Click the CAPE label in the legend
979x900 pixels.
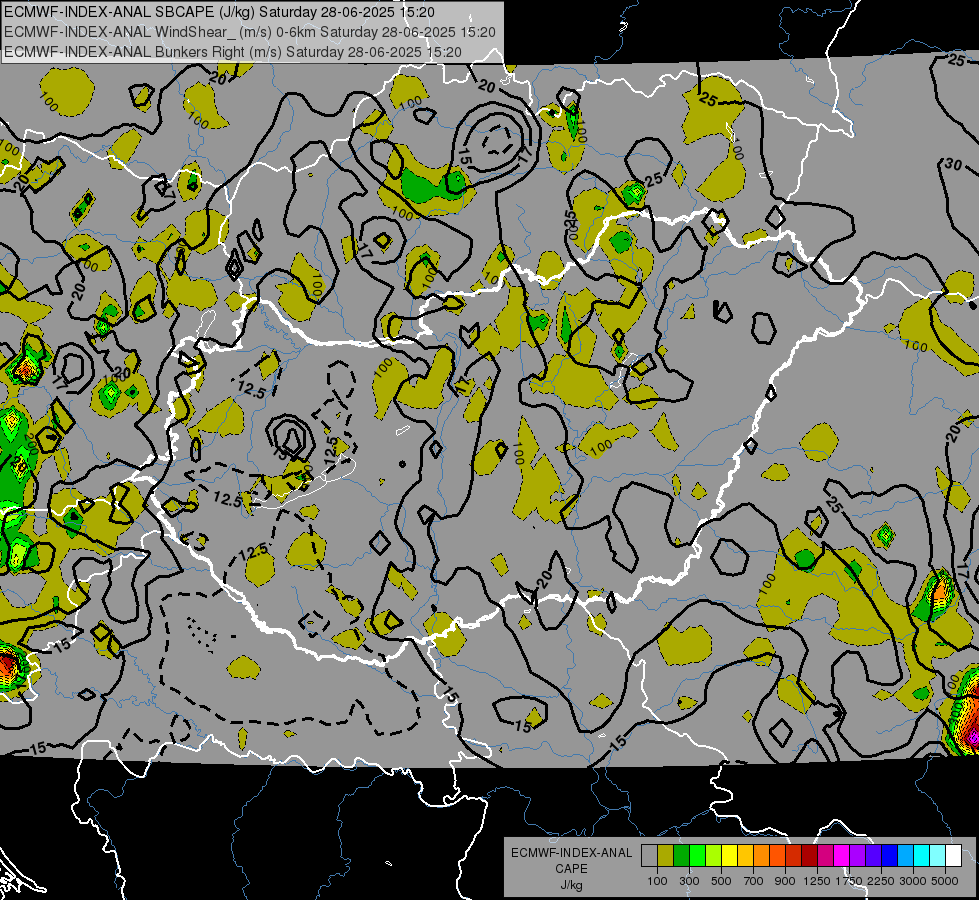pyautogui.click(x=571, y=869)
